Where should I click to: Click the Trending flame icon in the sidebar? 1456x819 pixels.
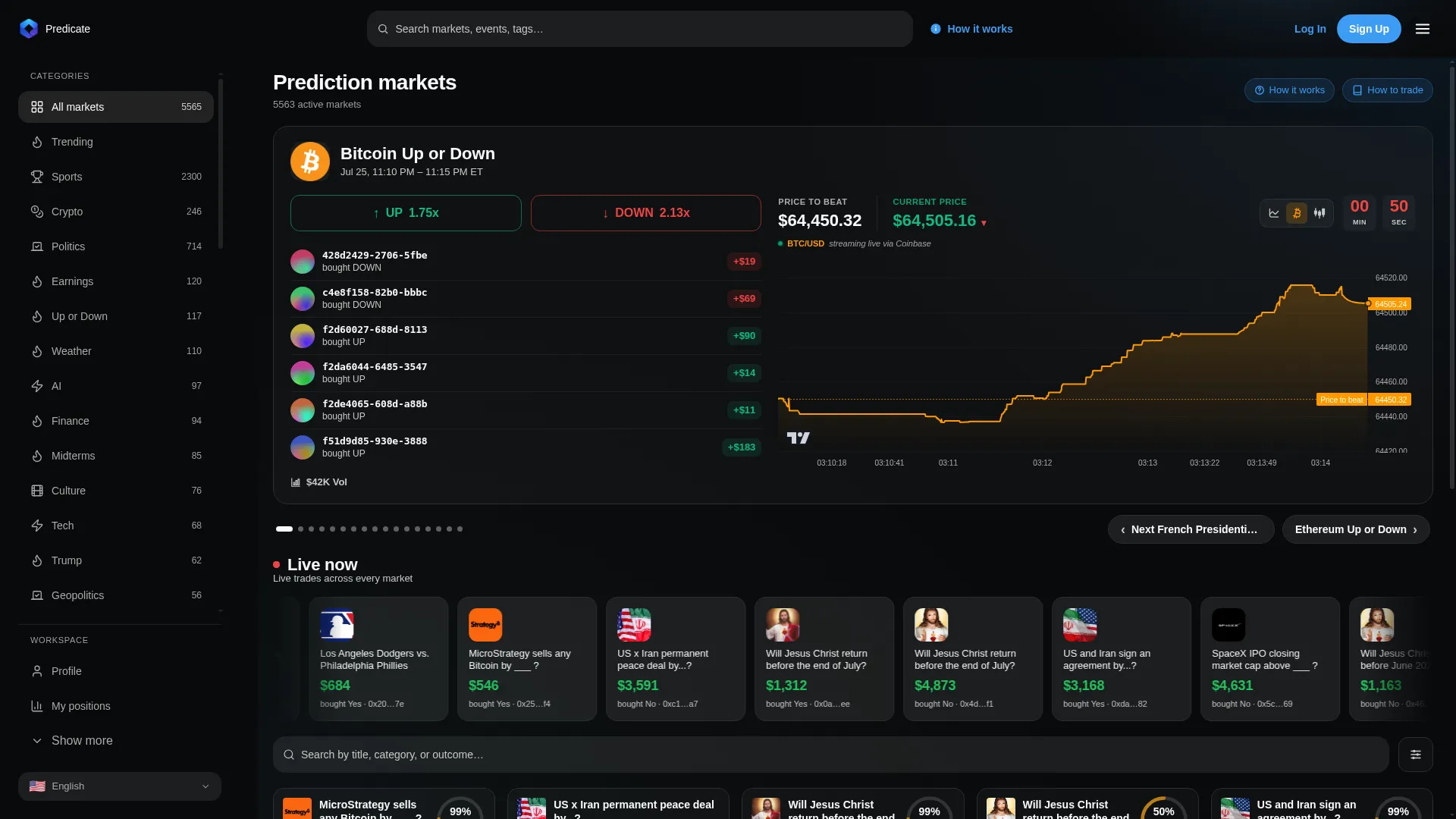(x=37, y=142)
